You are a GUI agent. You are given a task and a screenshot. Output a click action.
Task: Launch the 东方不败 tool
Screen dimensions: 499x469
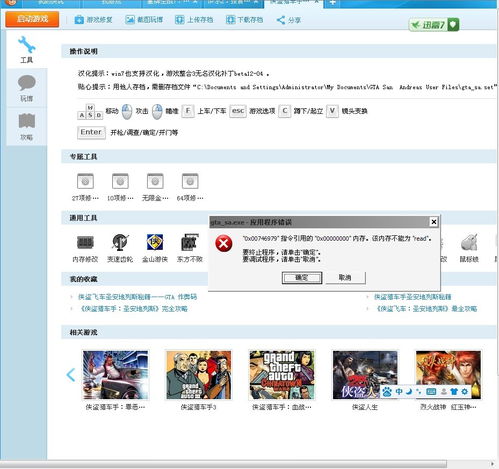(x=190, y=248)
